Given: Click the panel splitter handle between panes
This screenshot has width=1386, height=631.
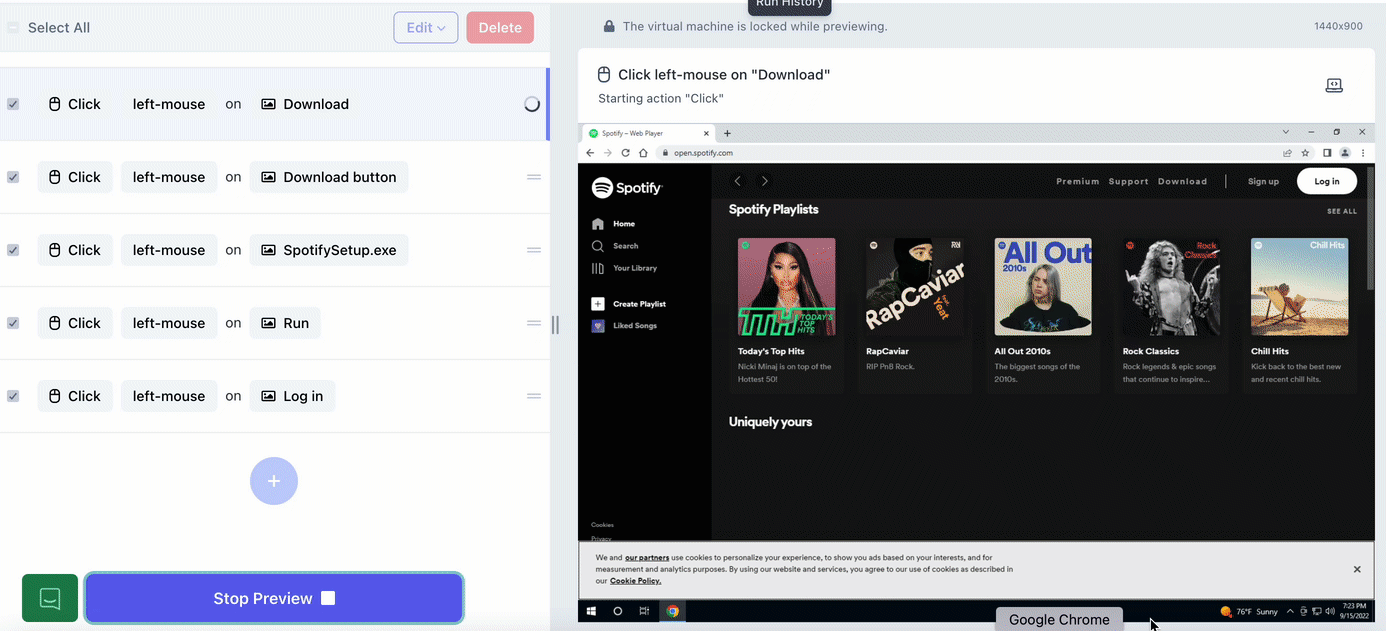Looking at the screenshot, I should coord(555,324).
